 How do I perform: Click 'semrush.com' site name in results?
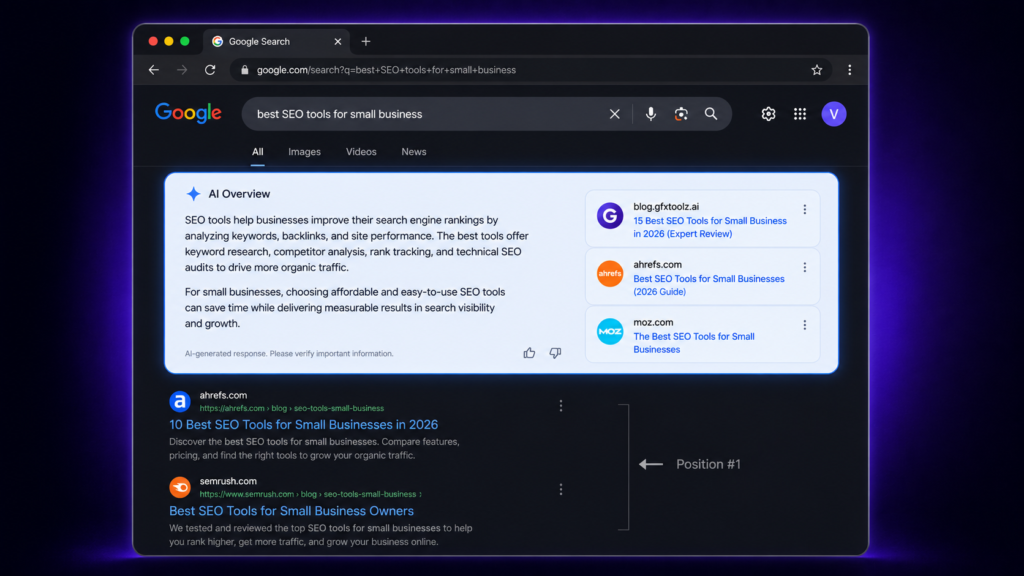coord(228,481)
